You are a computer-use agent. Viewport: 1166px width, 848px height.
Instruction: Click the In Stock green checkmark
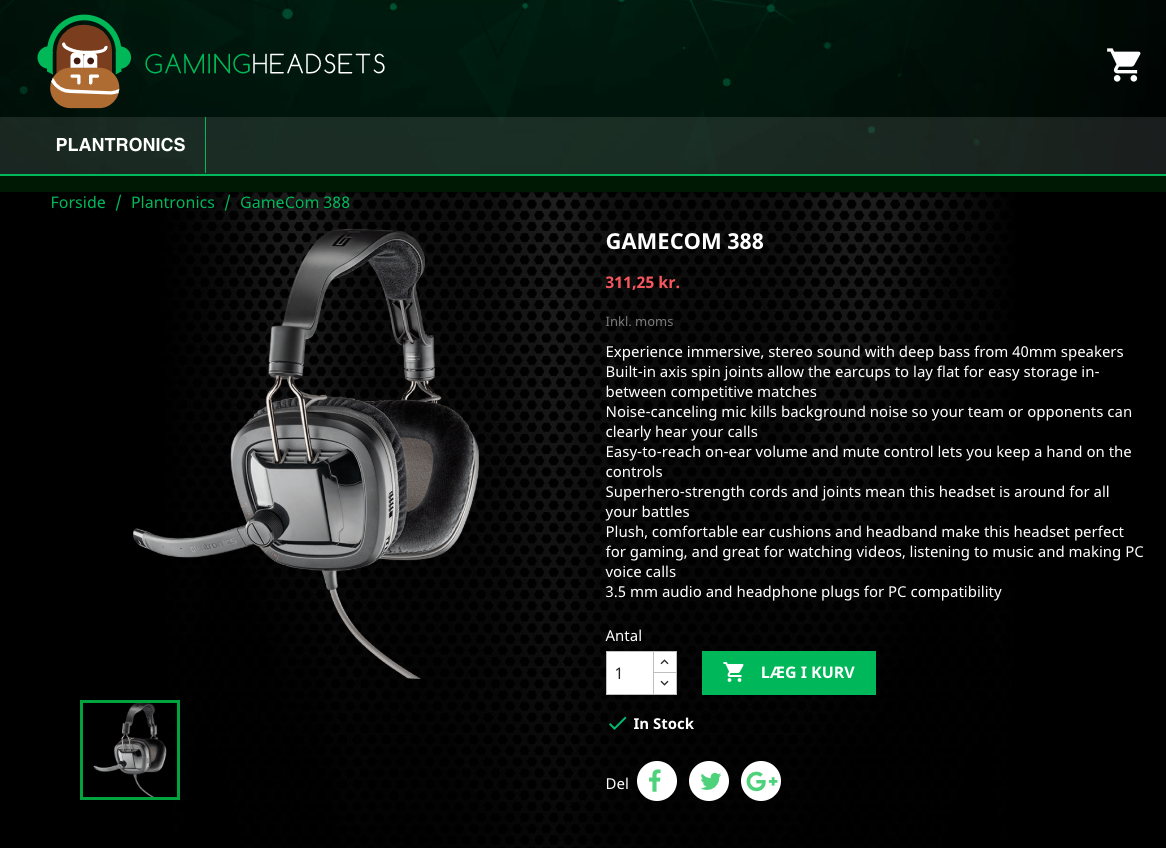(x=617, y=724)
